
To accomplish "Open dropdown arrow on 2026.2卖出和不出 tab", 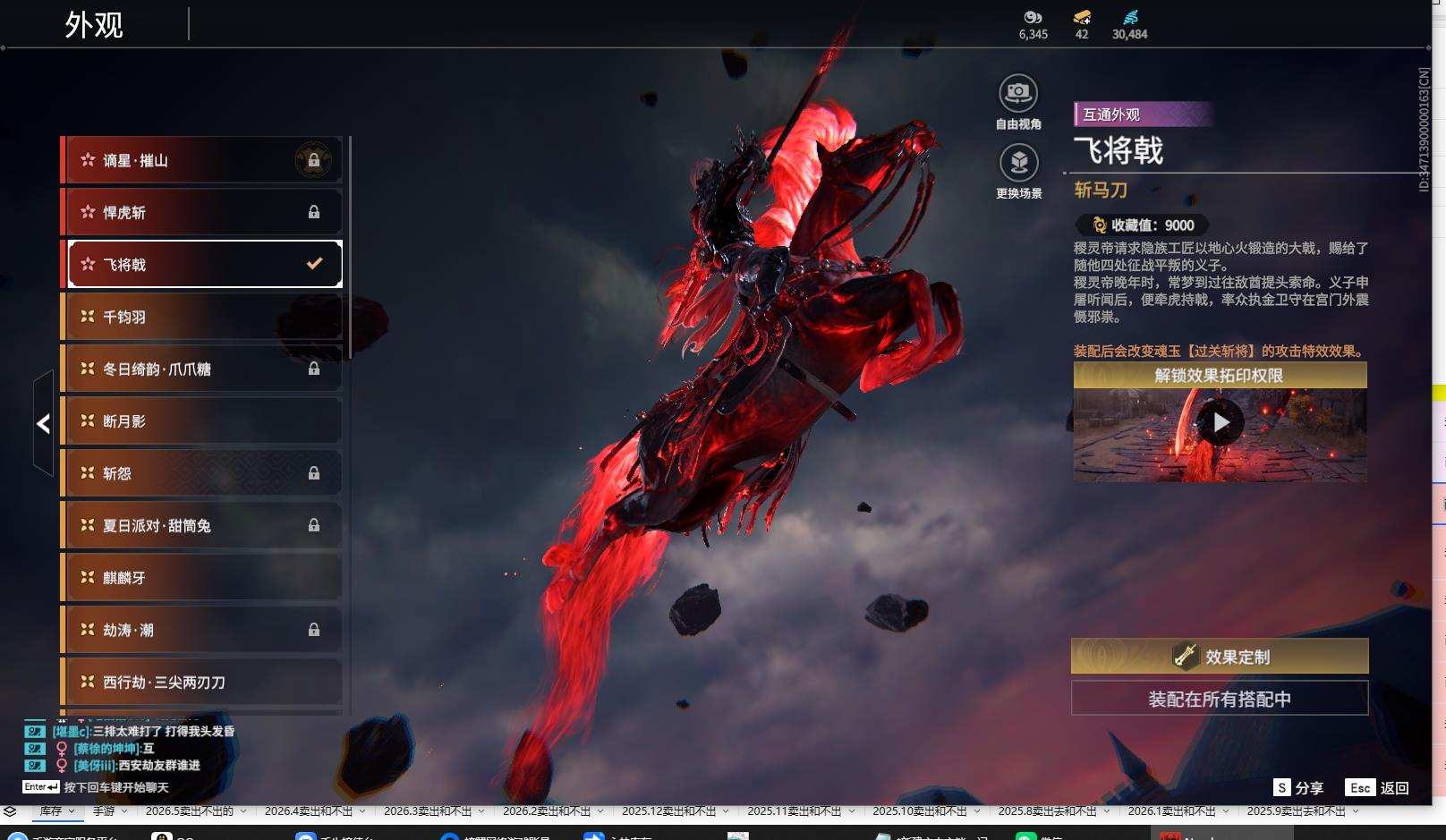I will click(600, 811).
